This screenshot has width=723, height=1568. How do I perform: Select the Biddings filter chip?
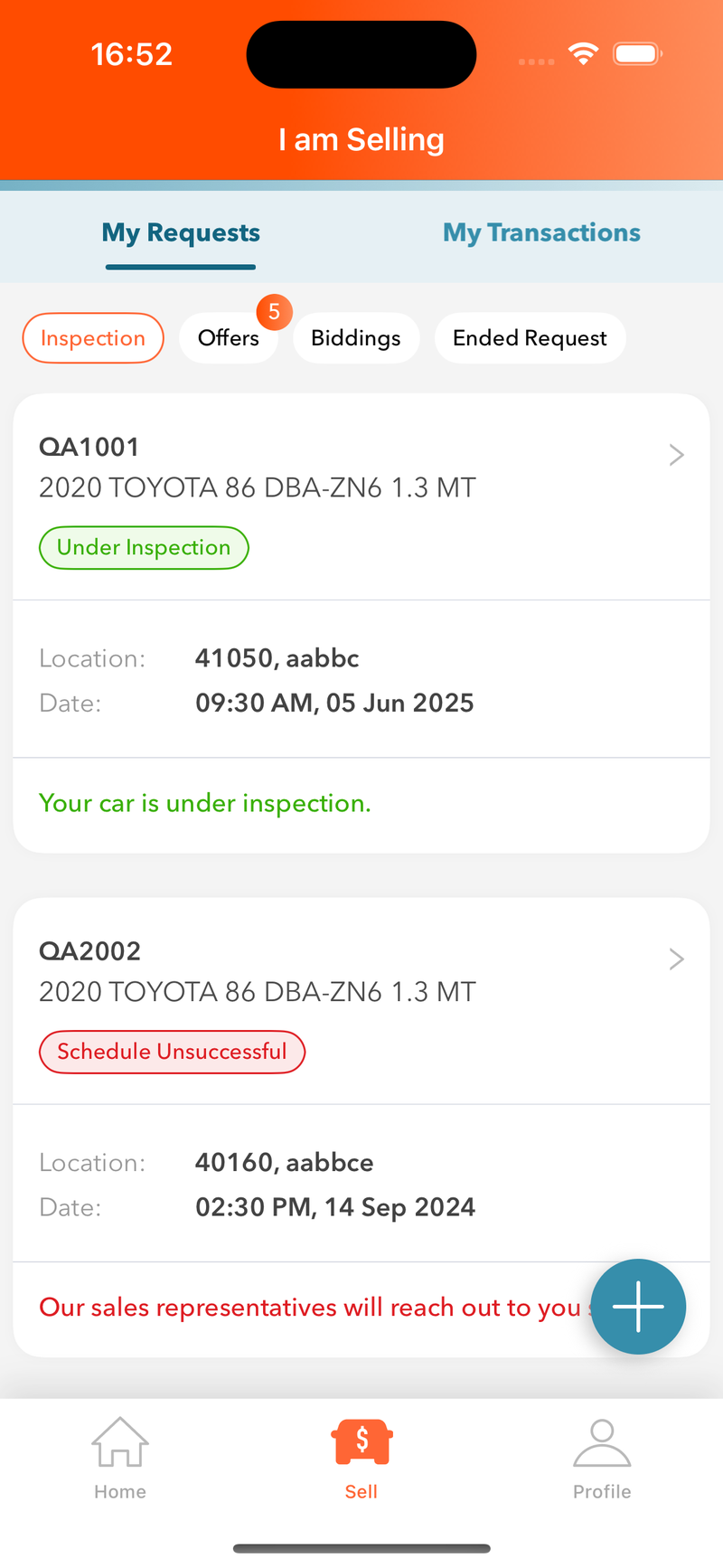click(x=356, y=338)
